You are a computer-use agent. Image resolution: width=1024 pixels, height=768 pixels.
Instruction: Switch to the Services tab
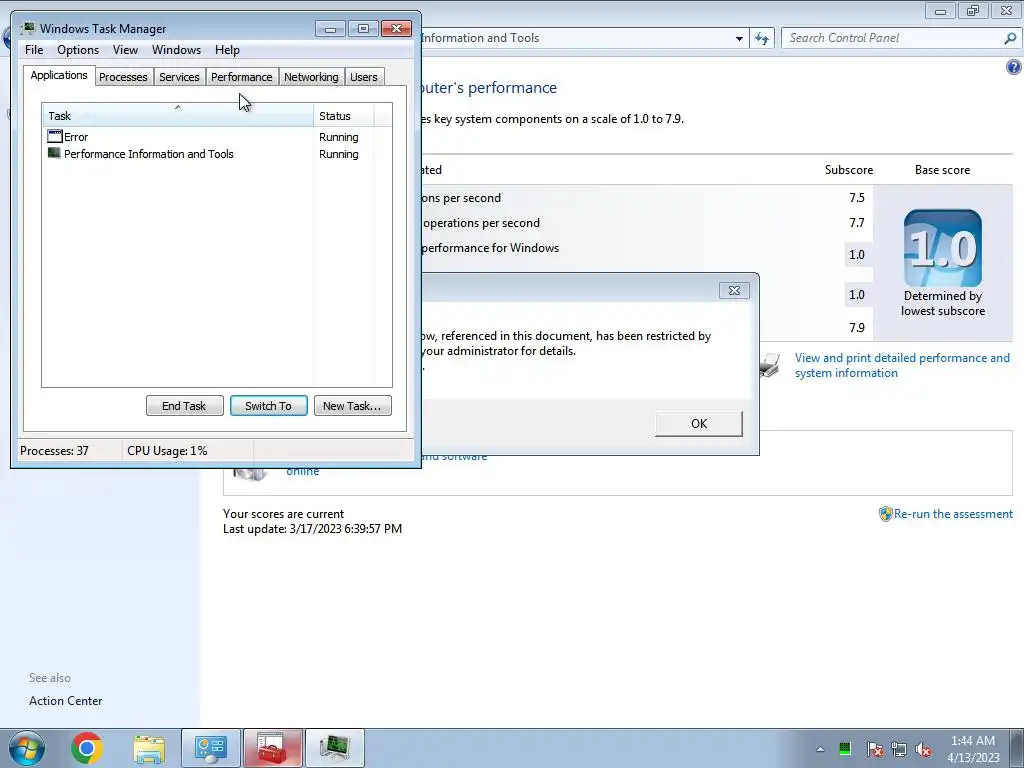tap(180, 77)
